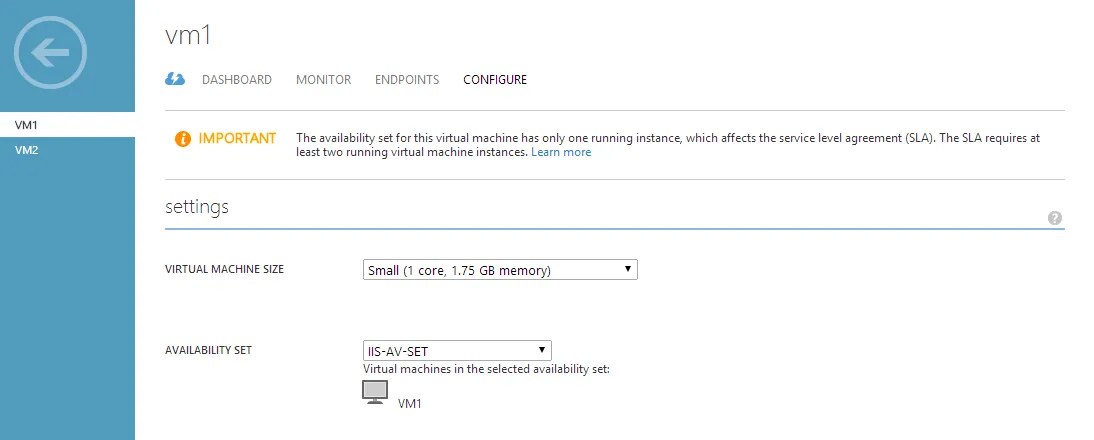Open the Monitor tab
This screenshot has width=1094, height=440.
click(323, 79)
